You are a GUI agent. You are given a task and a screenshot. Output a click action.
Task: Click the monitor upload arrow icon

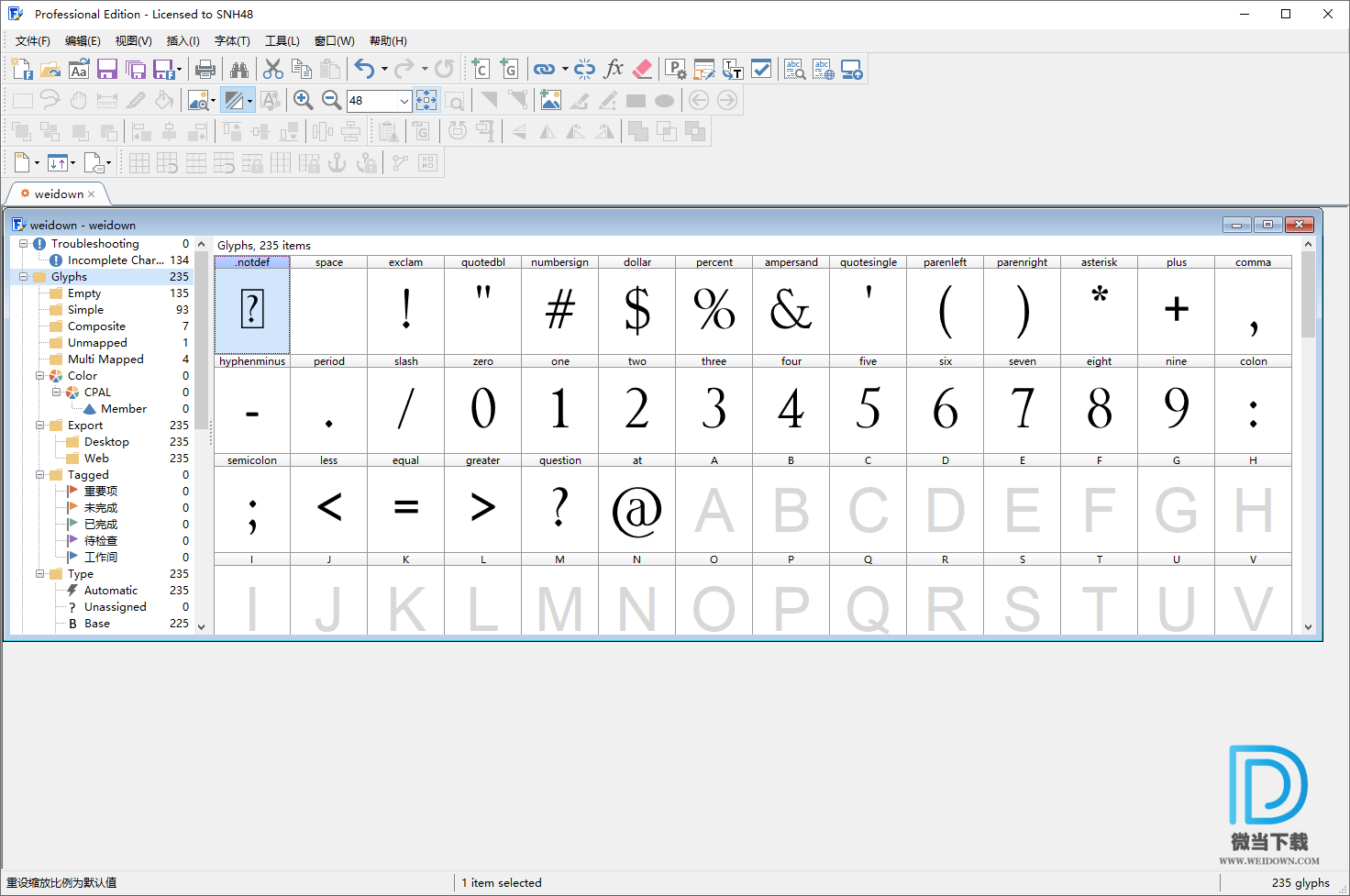(852, 69)
